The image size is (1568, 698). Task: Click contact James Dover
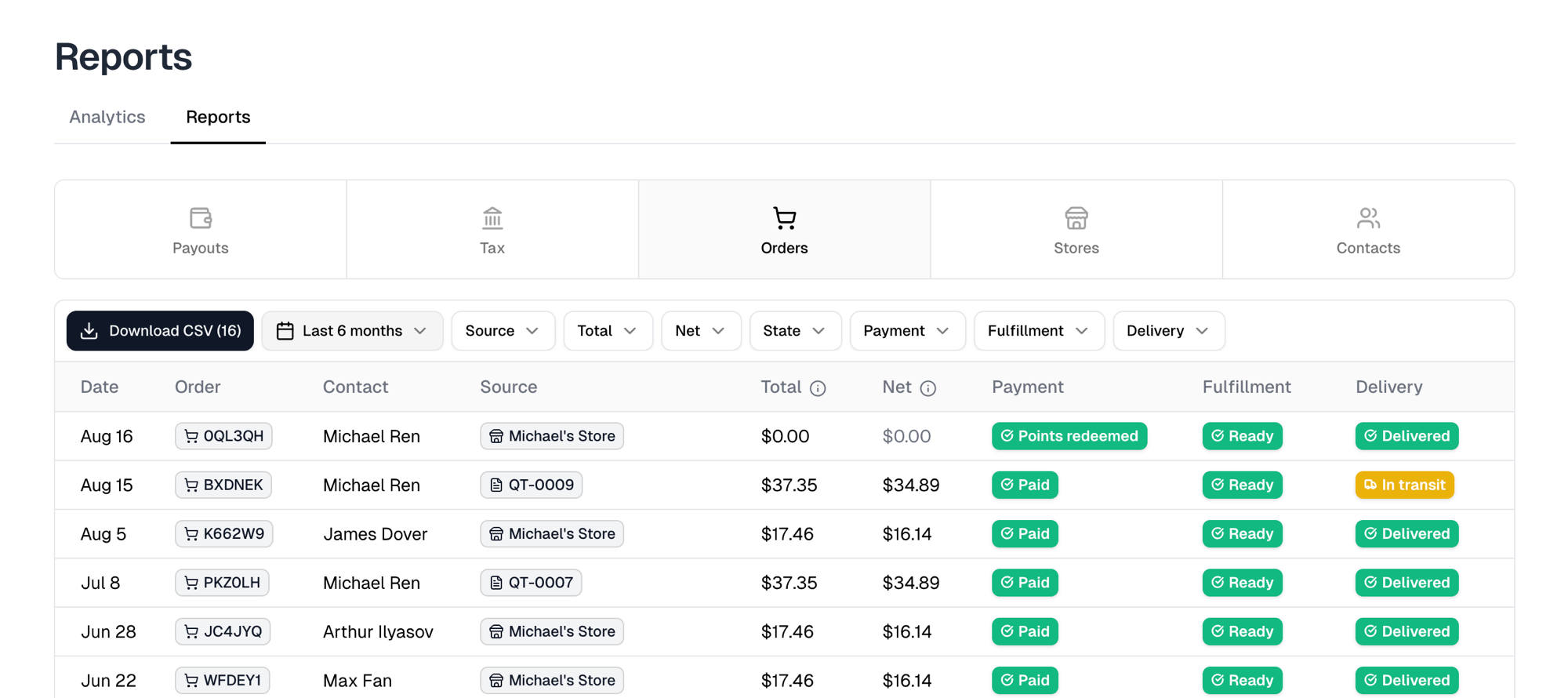375,534
